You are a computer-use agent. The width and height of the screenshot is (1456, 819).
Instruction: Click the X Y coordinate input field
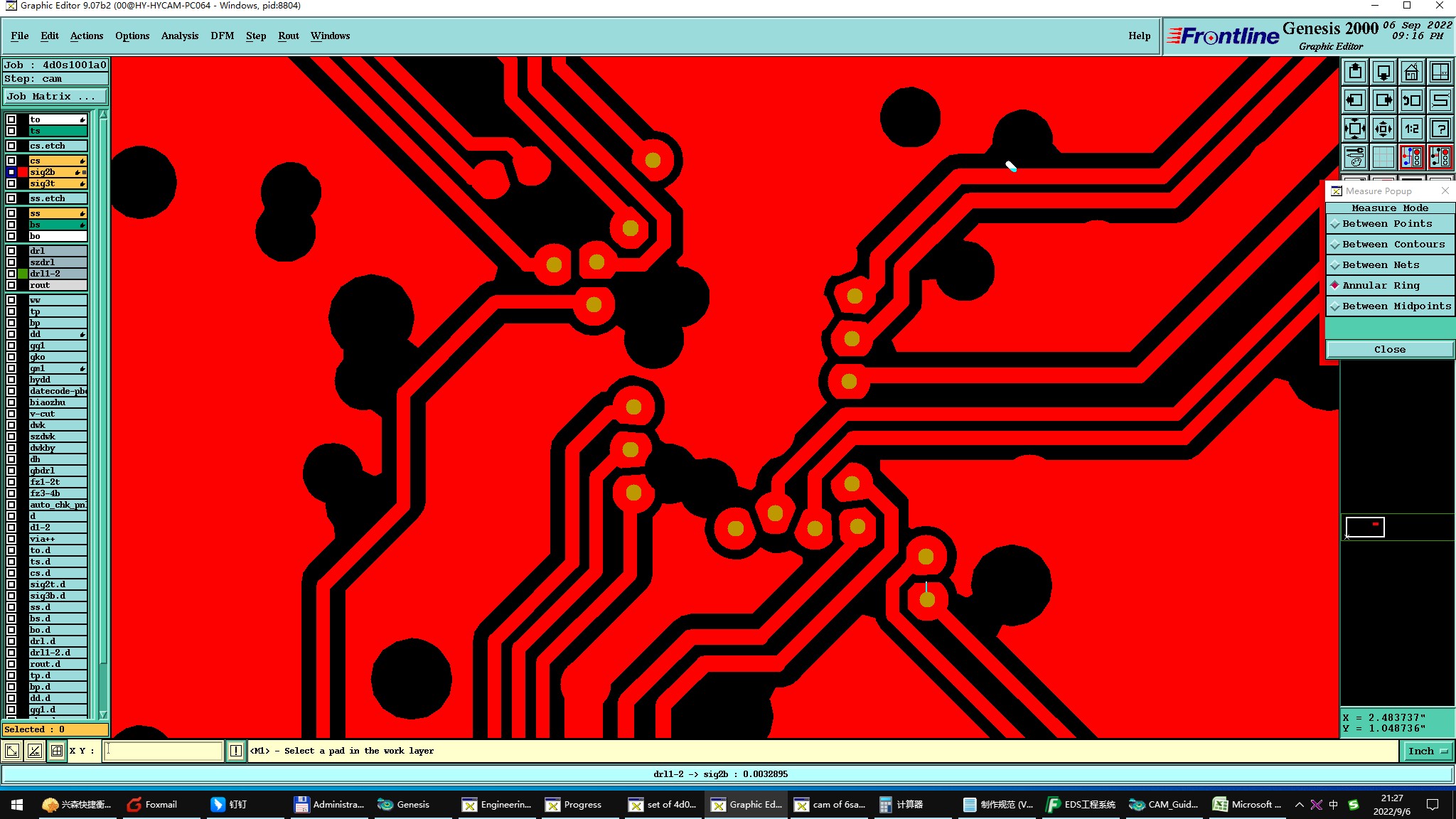coord(164,751)
